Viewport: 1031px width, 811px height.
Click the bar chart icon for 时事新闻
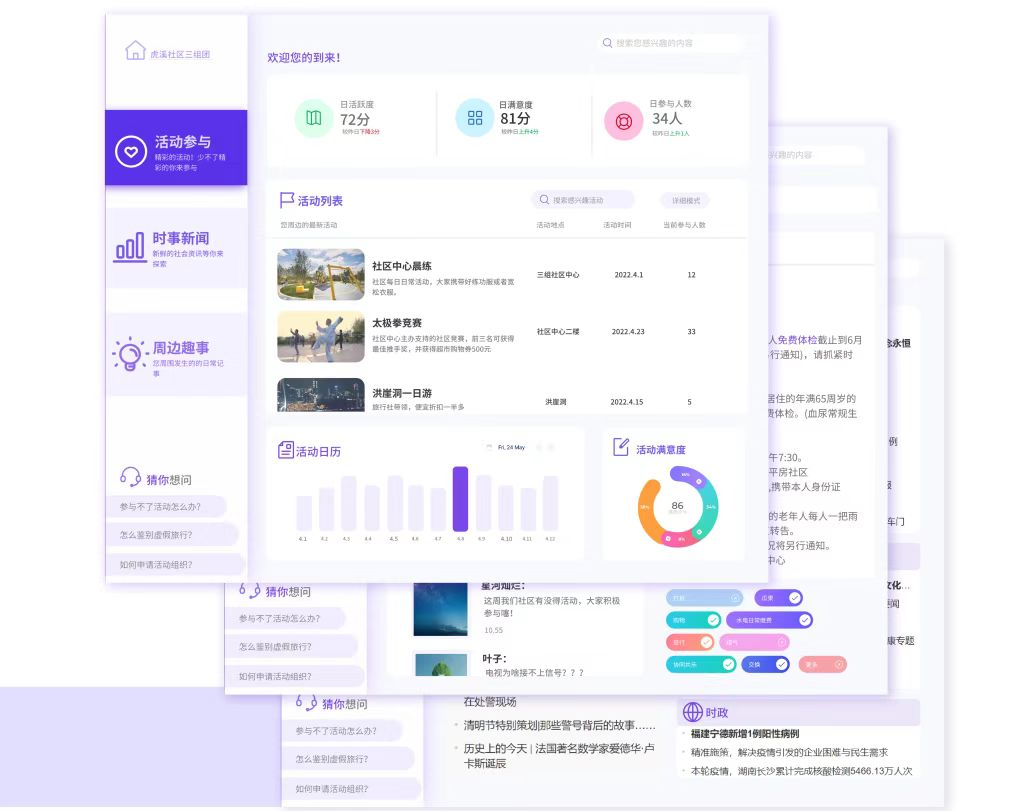point(130,247)
